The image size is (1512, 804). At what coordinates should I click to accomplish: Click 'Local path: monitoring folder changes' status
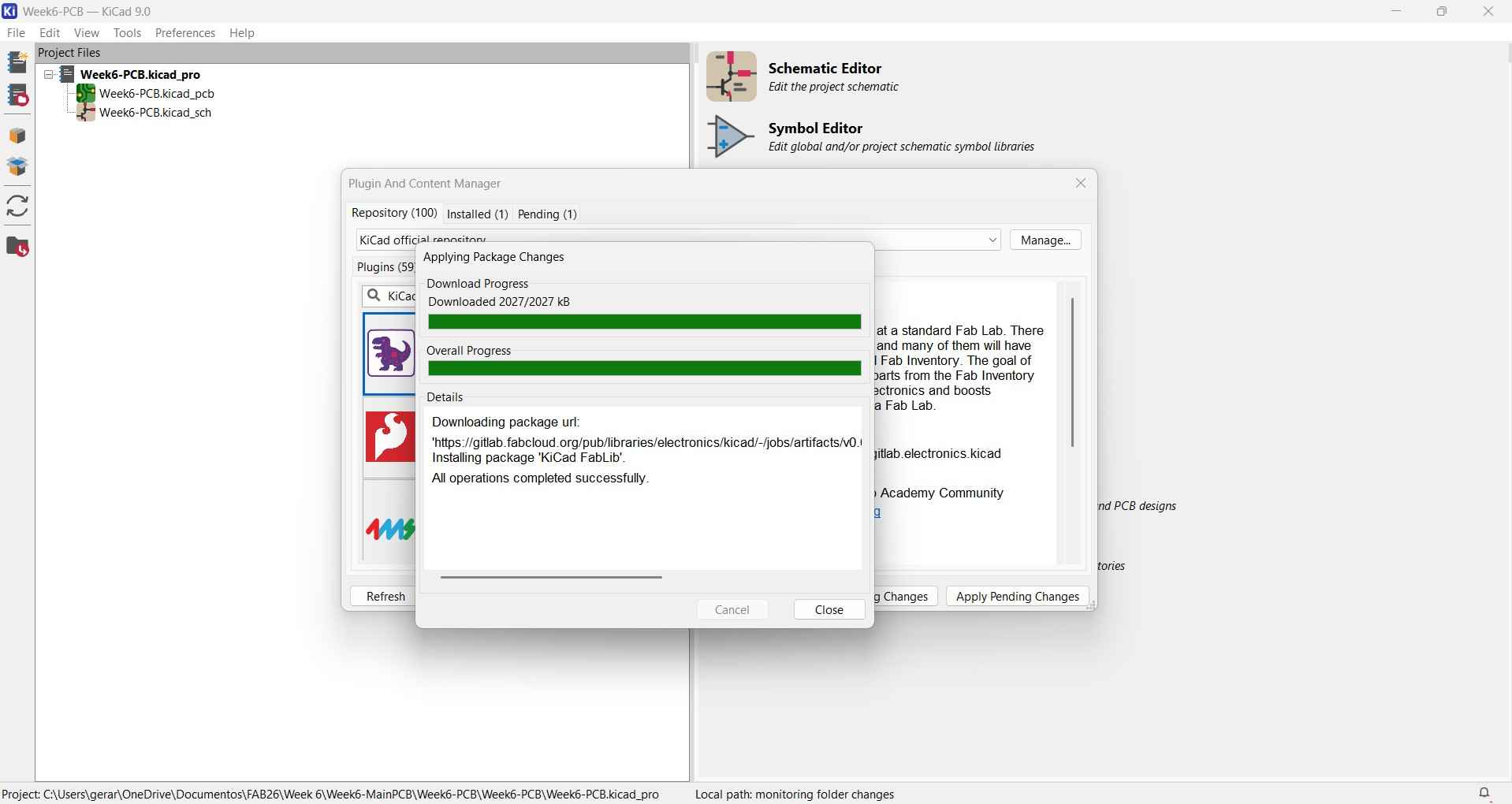point(795,794)
